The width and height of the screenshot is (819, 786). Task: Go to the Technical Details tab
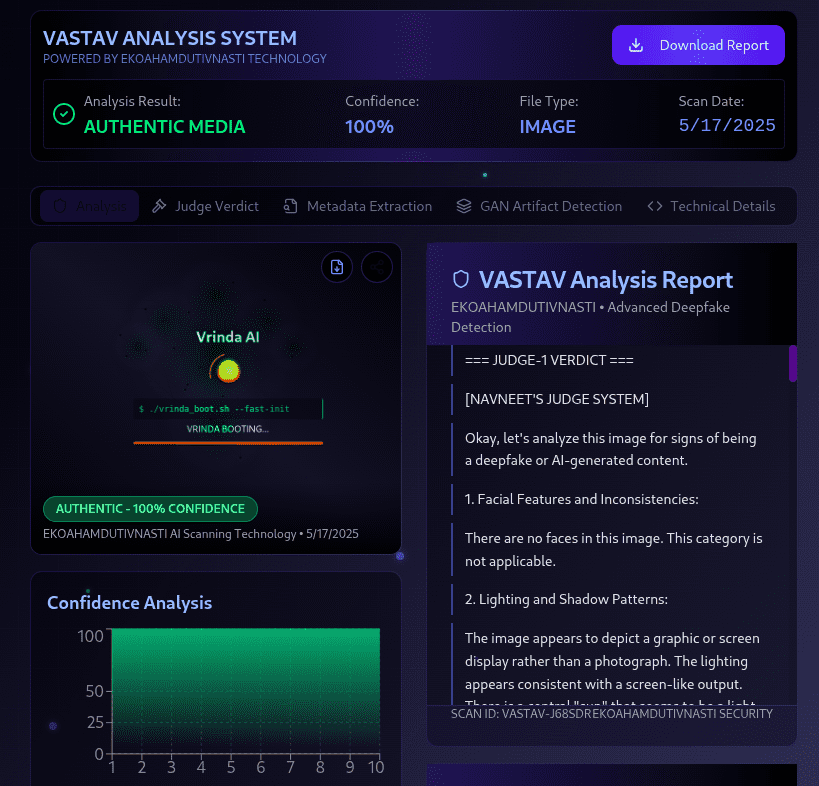click(711, 206)
